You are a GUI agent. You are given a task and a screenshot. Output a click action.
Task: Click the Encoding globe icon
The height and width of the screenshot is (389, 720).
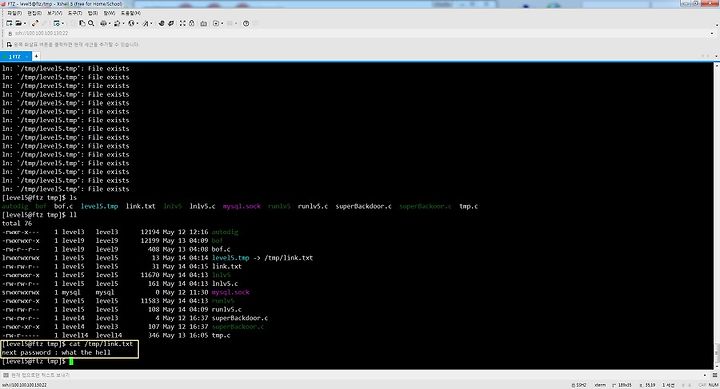point(131,23)
